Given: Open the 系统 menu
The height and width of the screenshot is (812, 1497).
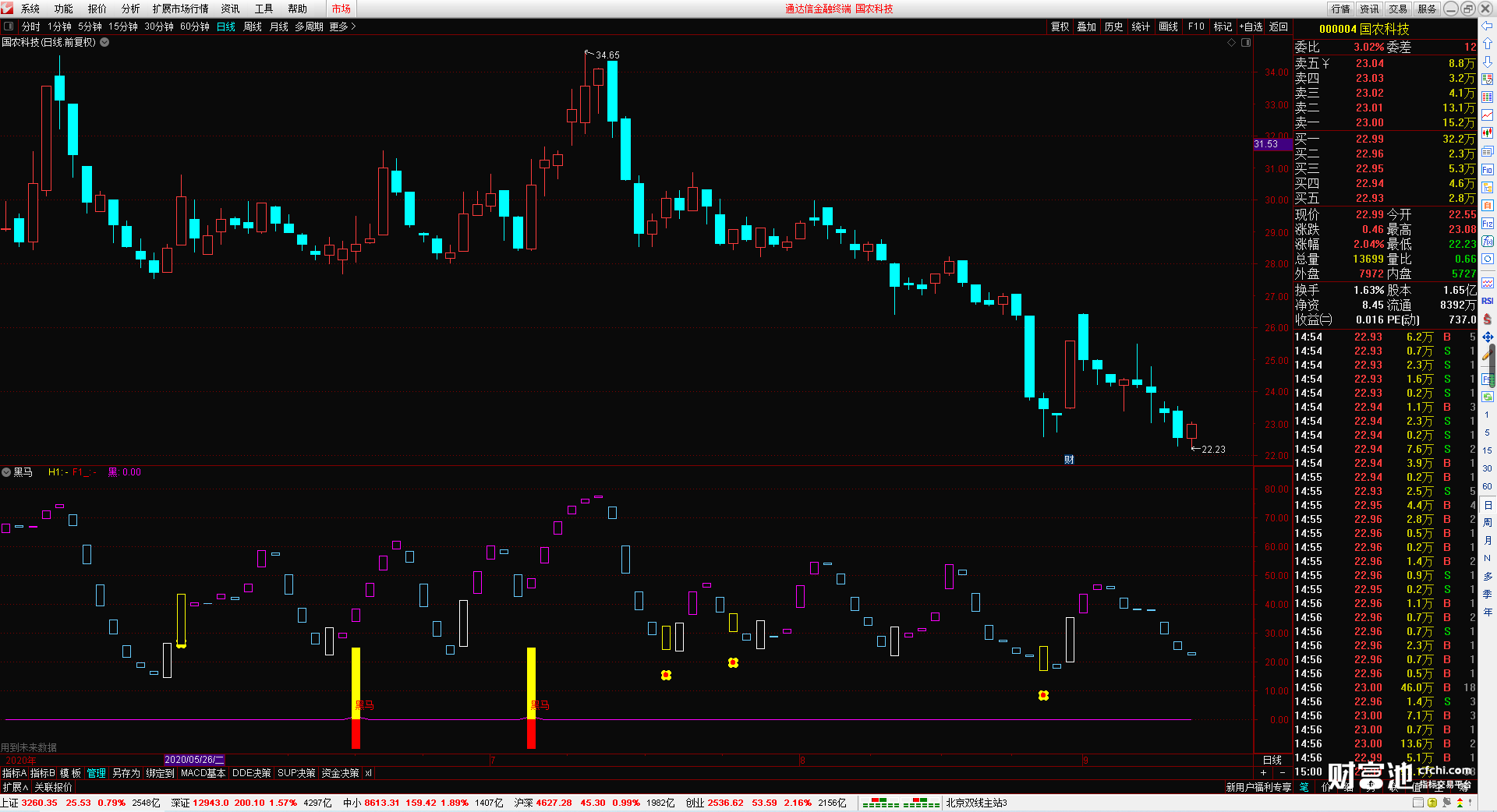Looking at the screenshot, I should coord(30,9).
